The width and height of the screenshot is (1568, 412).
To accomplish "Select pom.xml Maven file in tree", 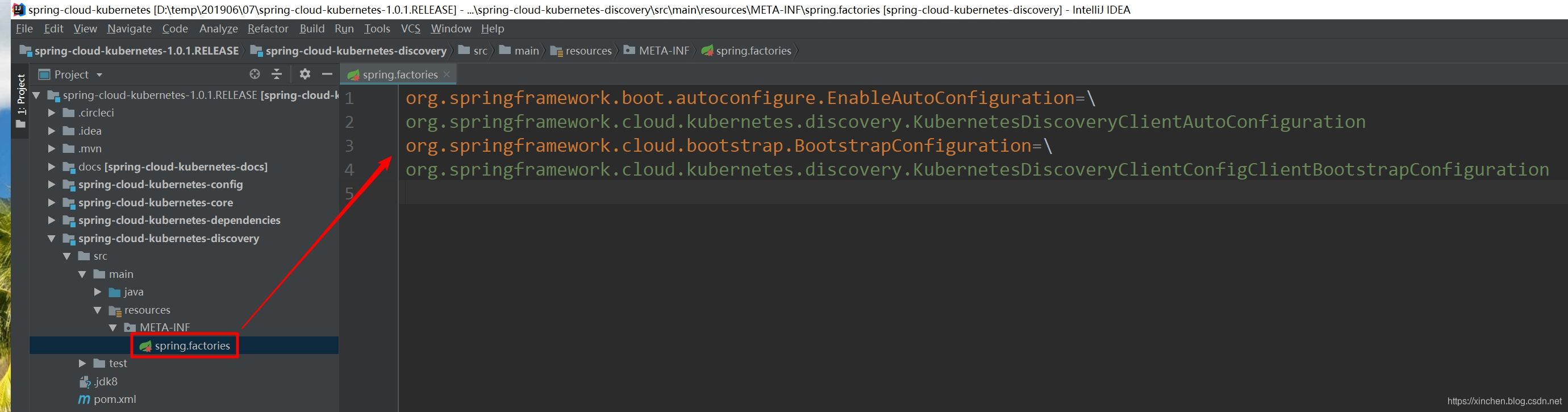I will click(107, 399).
